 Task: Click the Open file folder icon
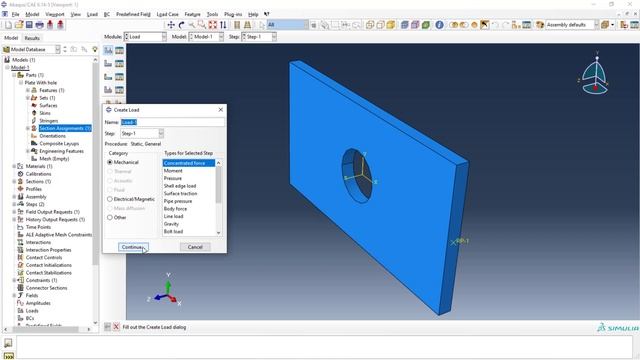pos(19,25)
